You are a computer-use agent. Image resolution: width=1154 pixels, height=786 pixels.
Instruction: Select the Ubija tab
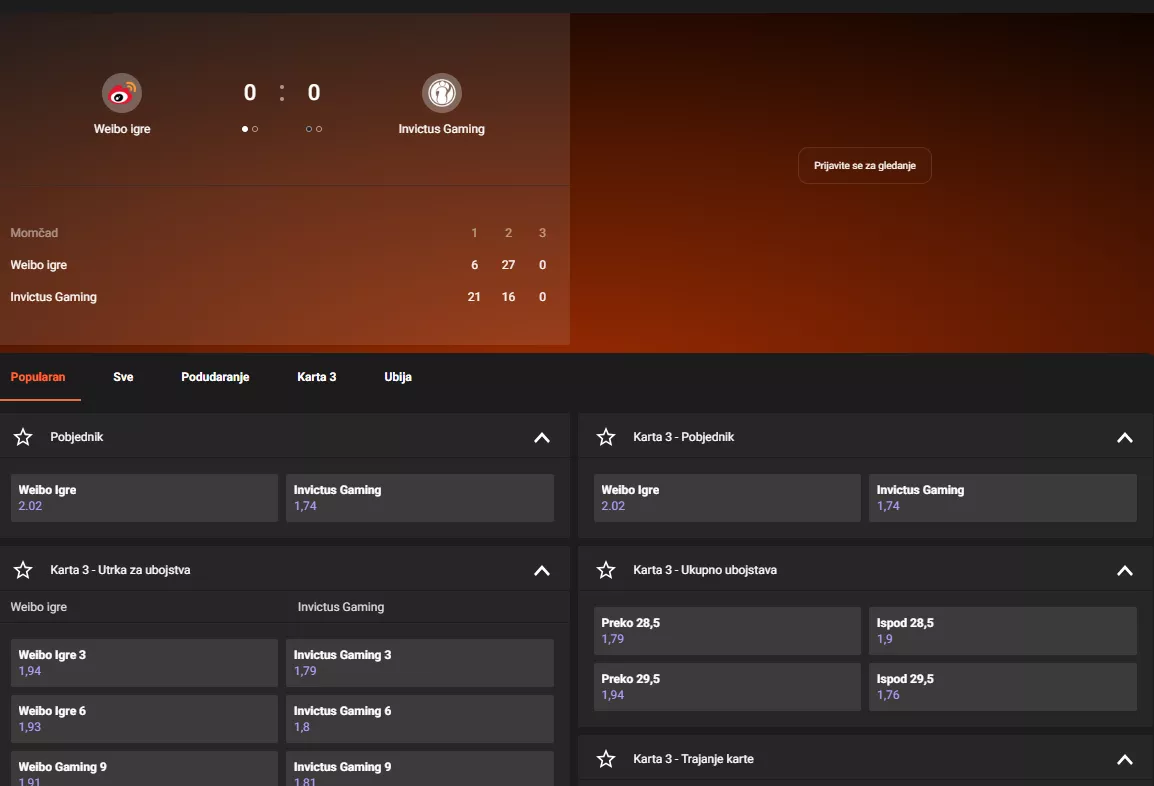[x=398, y=377]
